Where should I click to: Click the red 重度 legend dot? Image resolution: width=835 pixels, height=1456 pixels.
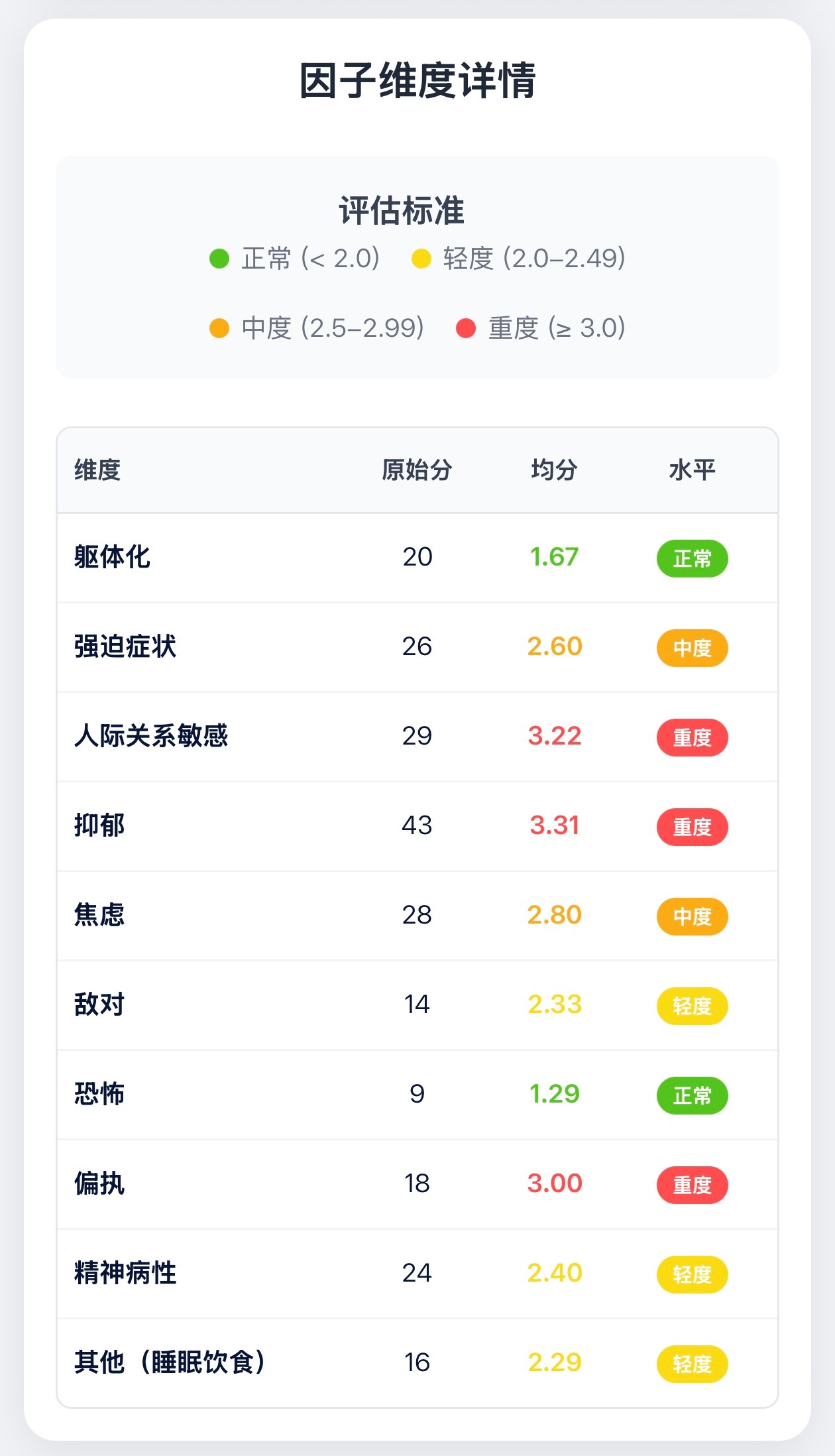tap(466, 328)
